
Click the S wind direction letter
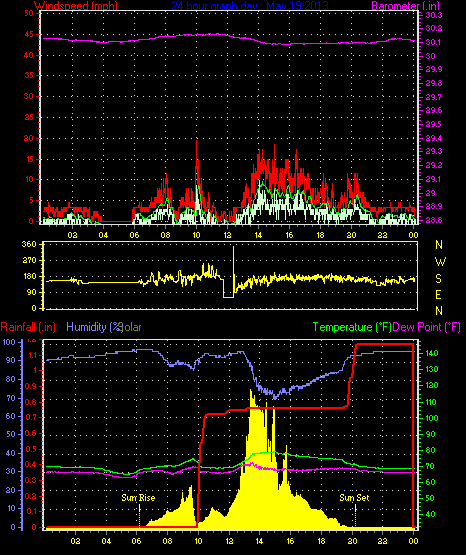click(438, 279)
